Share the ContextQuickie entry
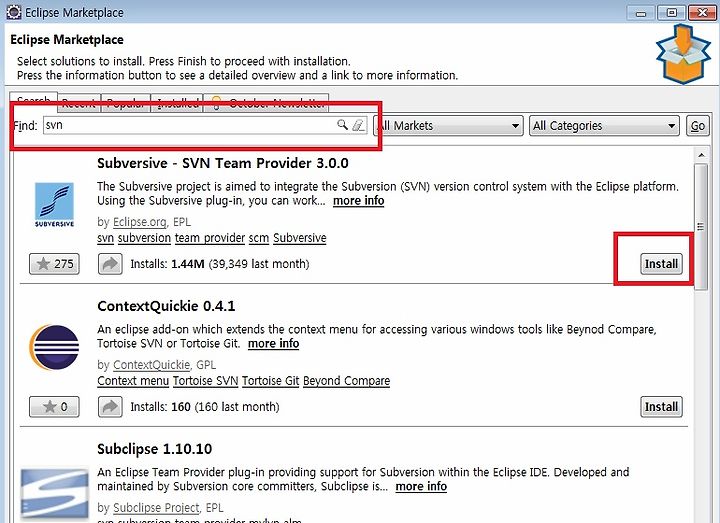720x523 pixels. tap(110, 407)
